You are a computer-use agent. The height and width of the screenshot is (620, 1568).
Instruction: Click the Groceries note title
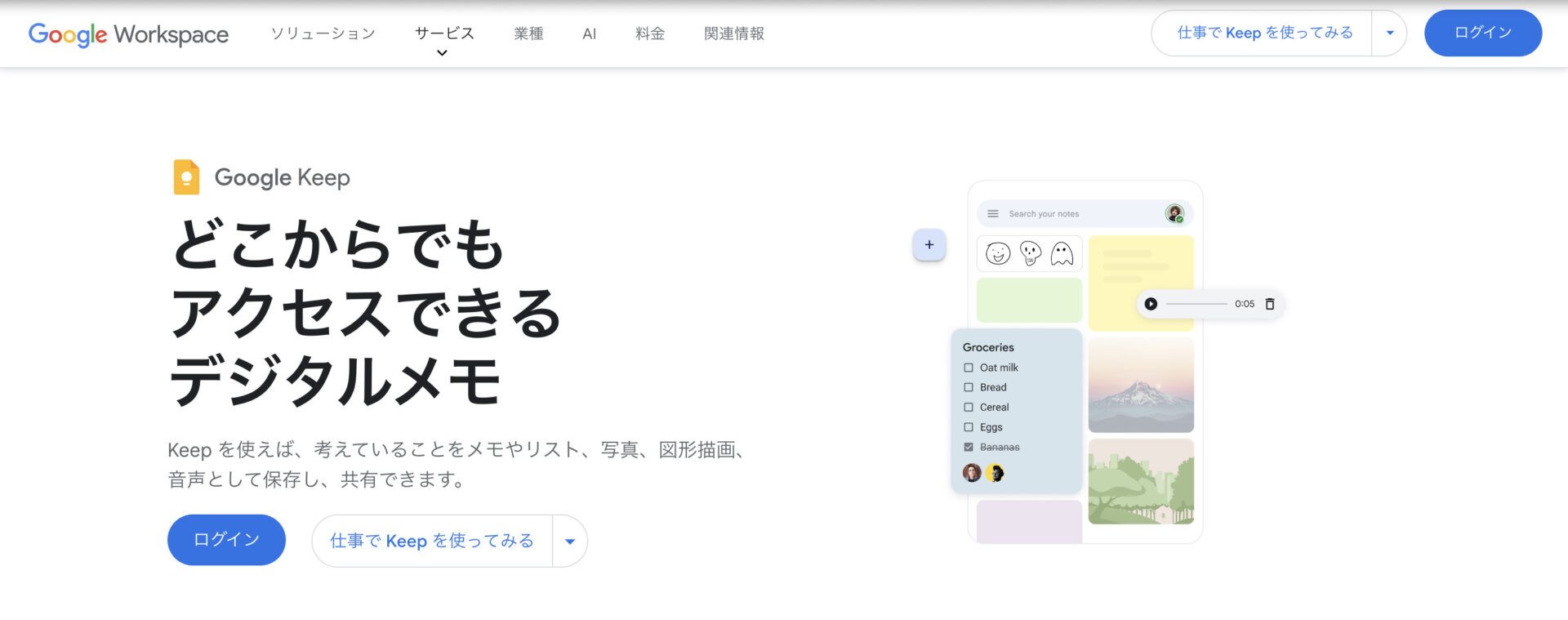point(988,348)
